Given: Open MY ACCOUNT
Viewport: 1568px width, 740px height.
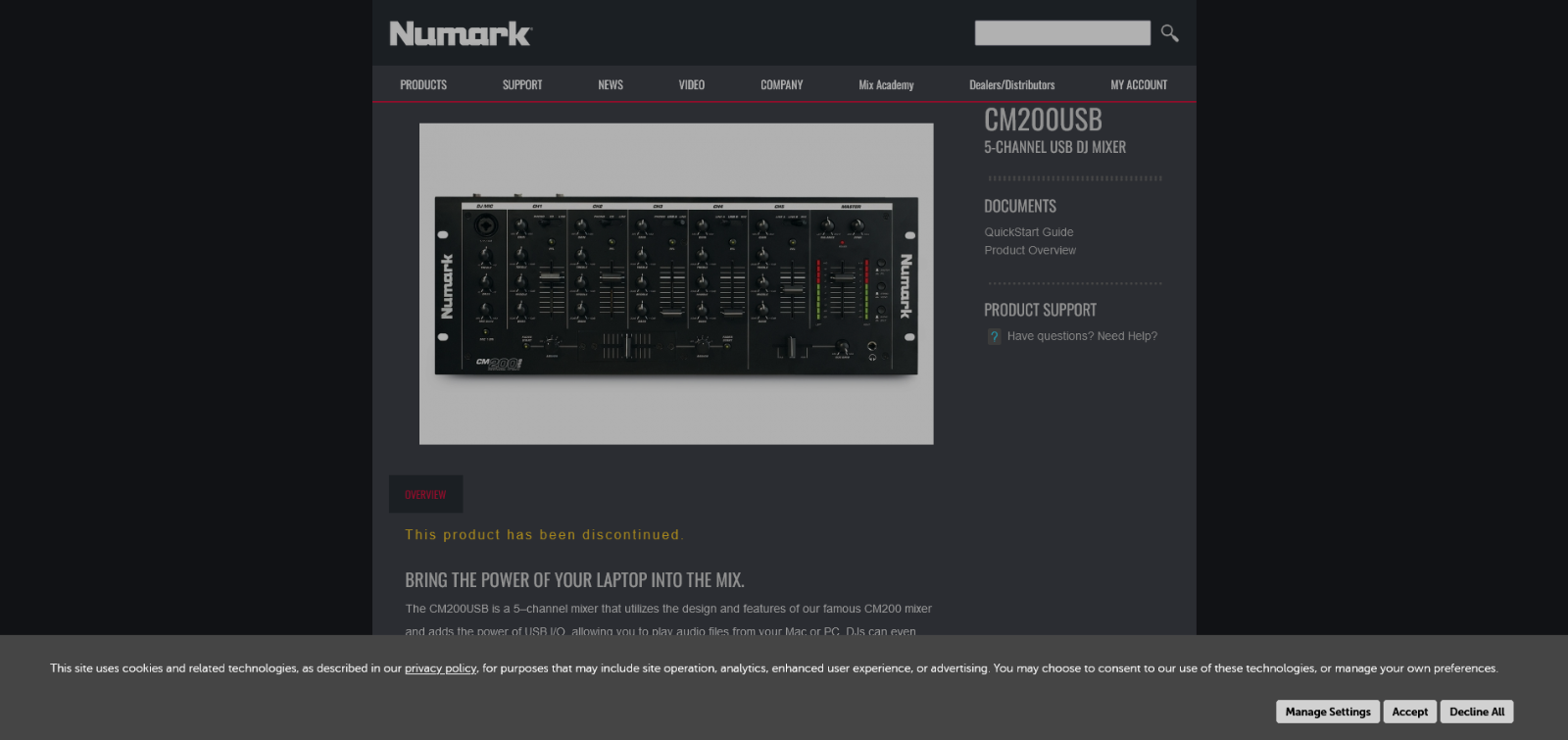Looking at the screenshot, I should coord(1139,85).
